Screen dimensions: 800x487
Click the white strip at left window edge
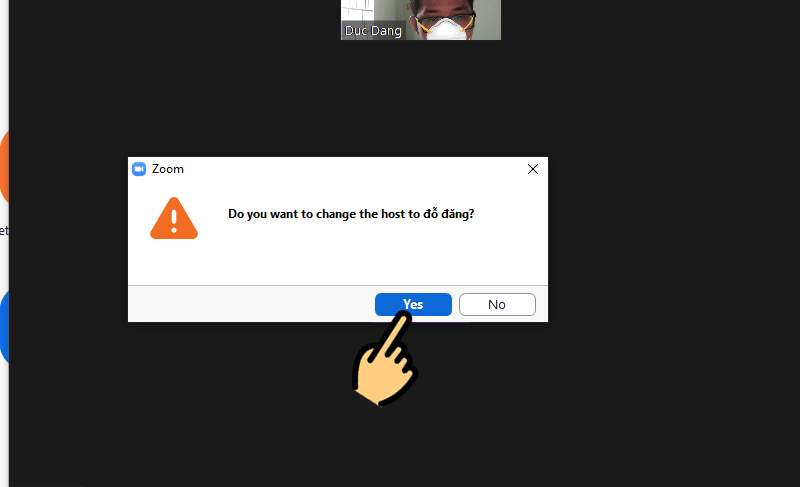tap(4, 60)
